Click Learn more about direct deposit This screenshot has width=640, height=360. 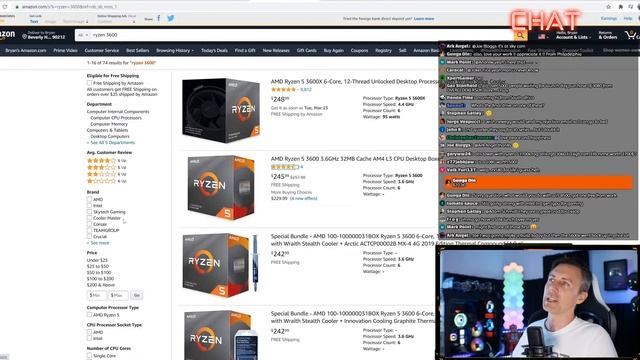[x=424, y=19]
